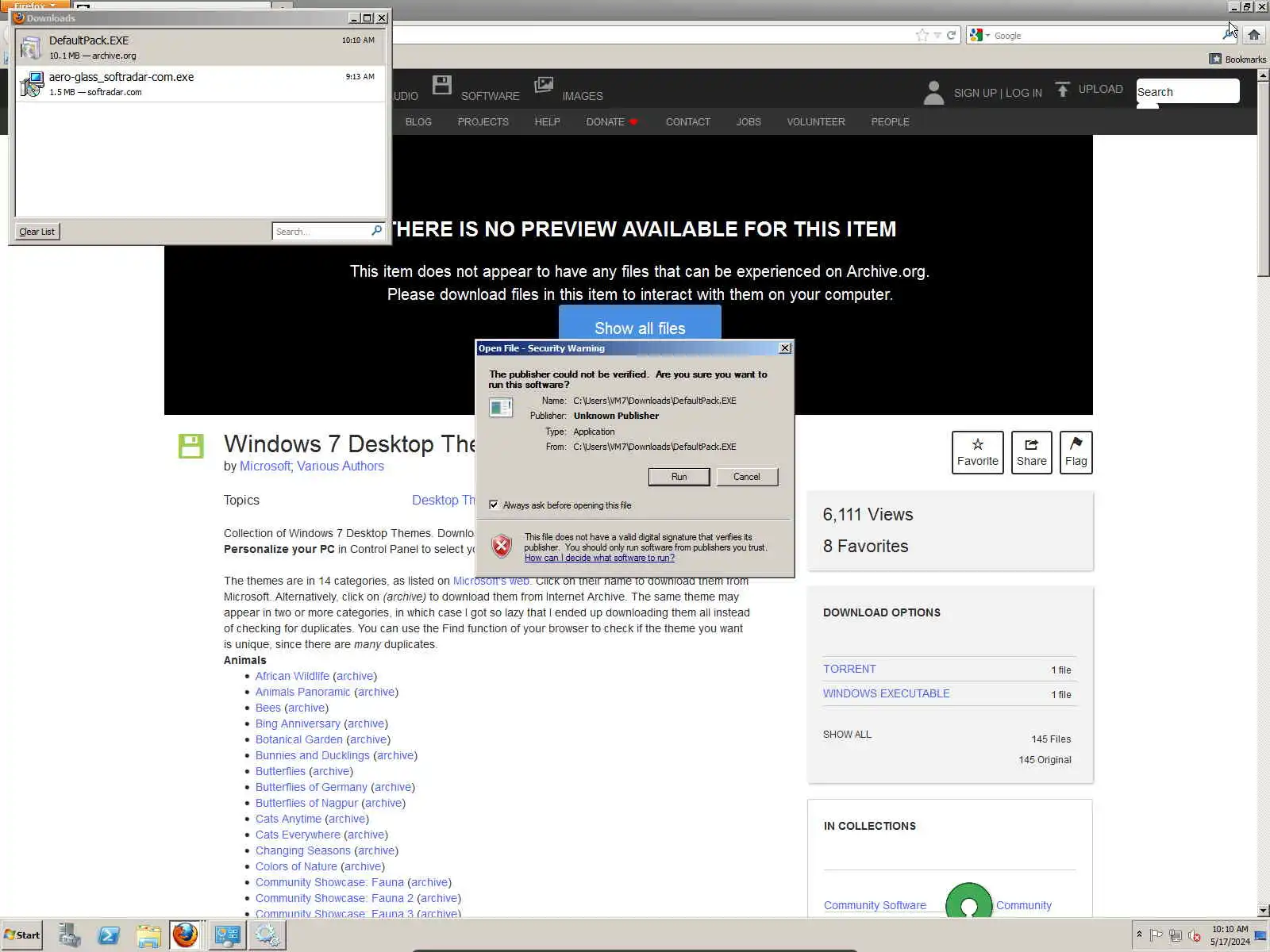Click Clear List in Downloads window
Image resolution: width=1270 pixels, height=952 pixels.
coord(37,232)
